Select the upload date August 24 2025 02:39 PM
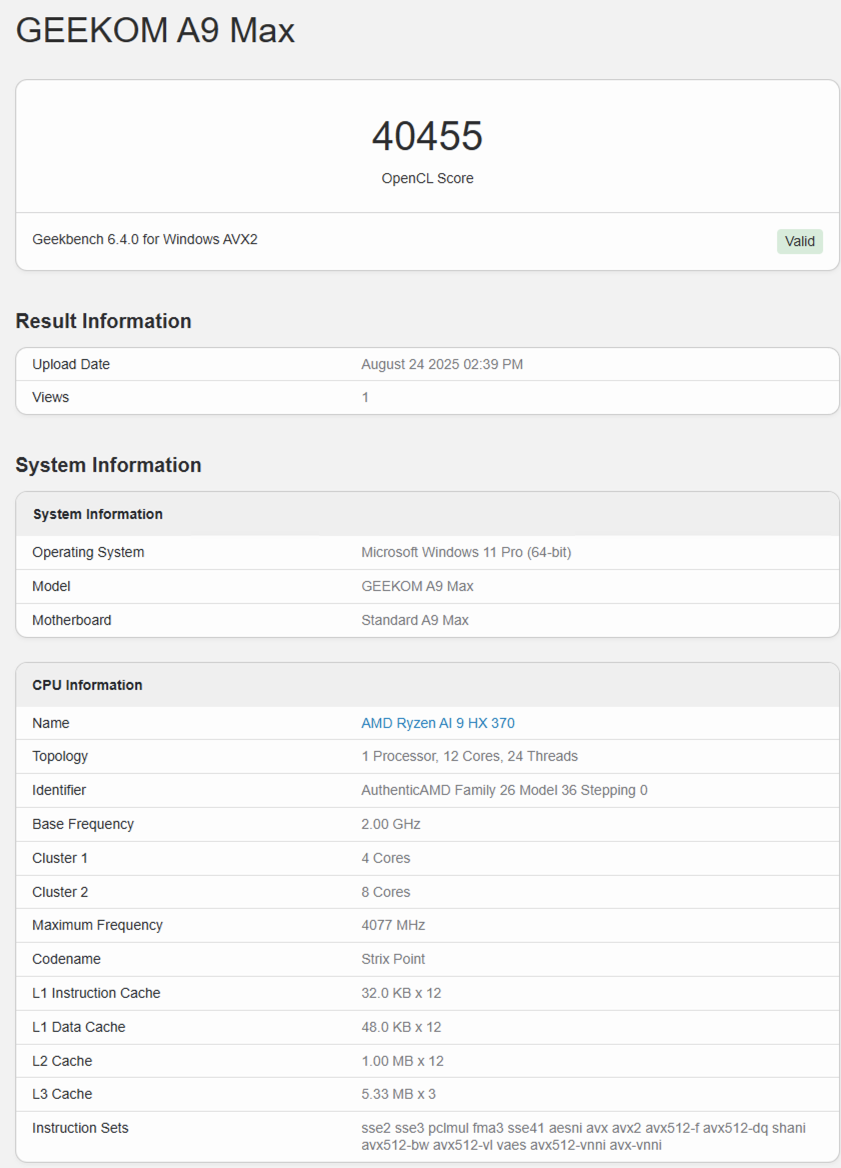The width and height of the screenshot is (841, 1168). pyautogui.click(x=442, y=364)
